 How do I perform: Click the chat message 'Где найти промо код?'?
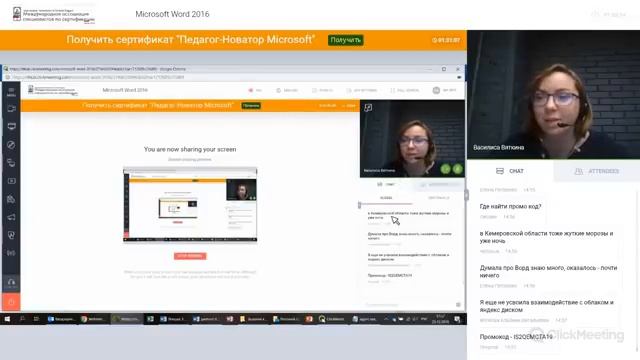tap(510, 207)
